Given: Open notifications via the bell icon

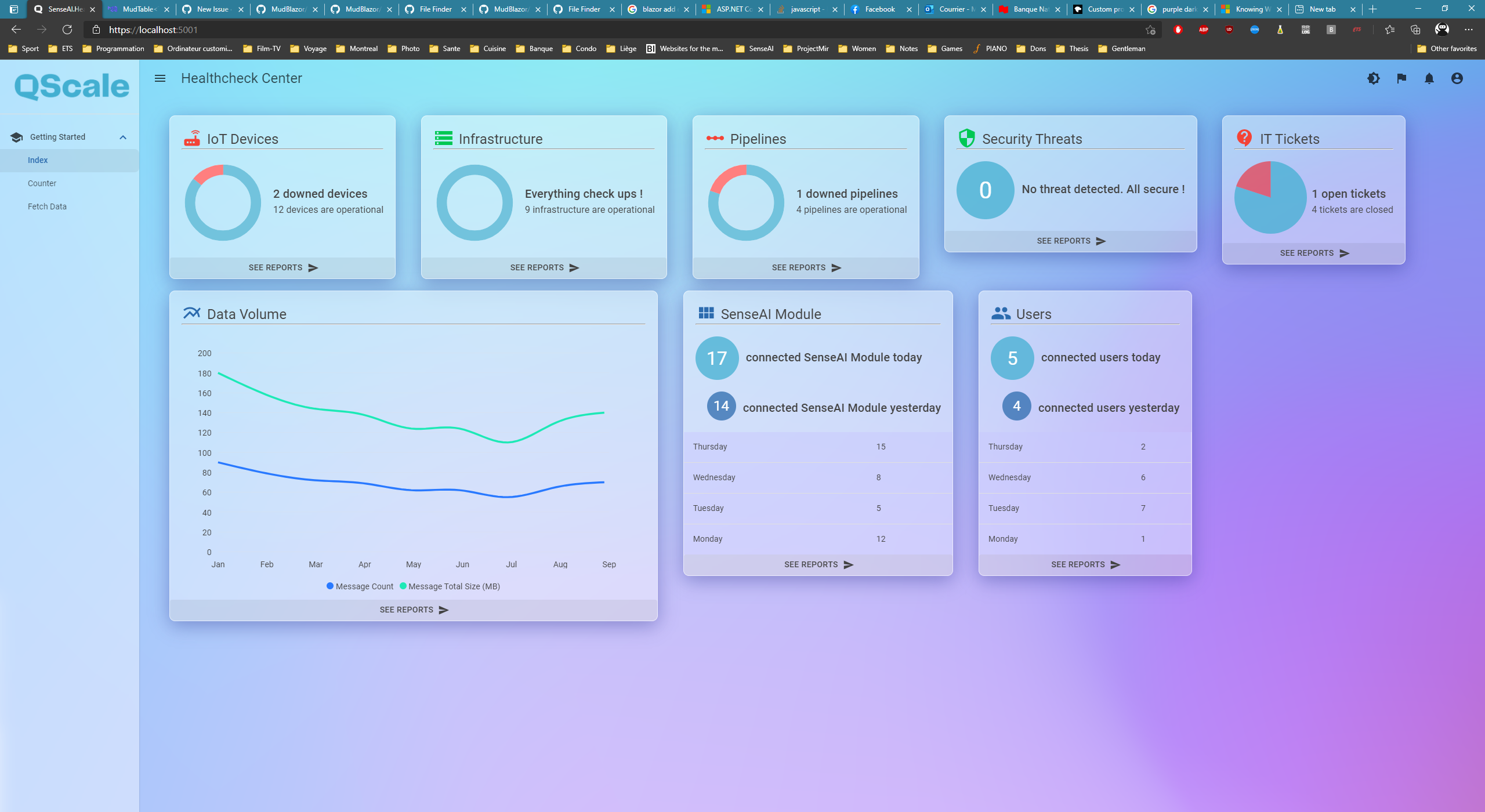Looking at the screenshot, I should (1429, 78).
